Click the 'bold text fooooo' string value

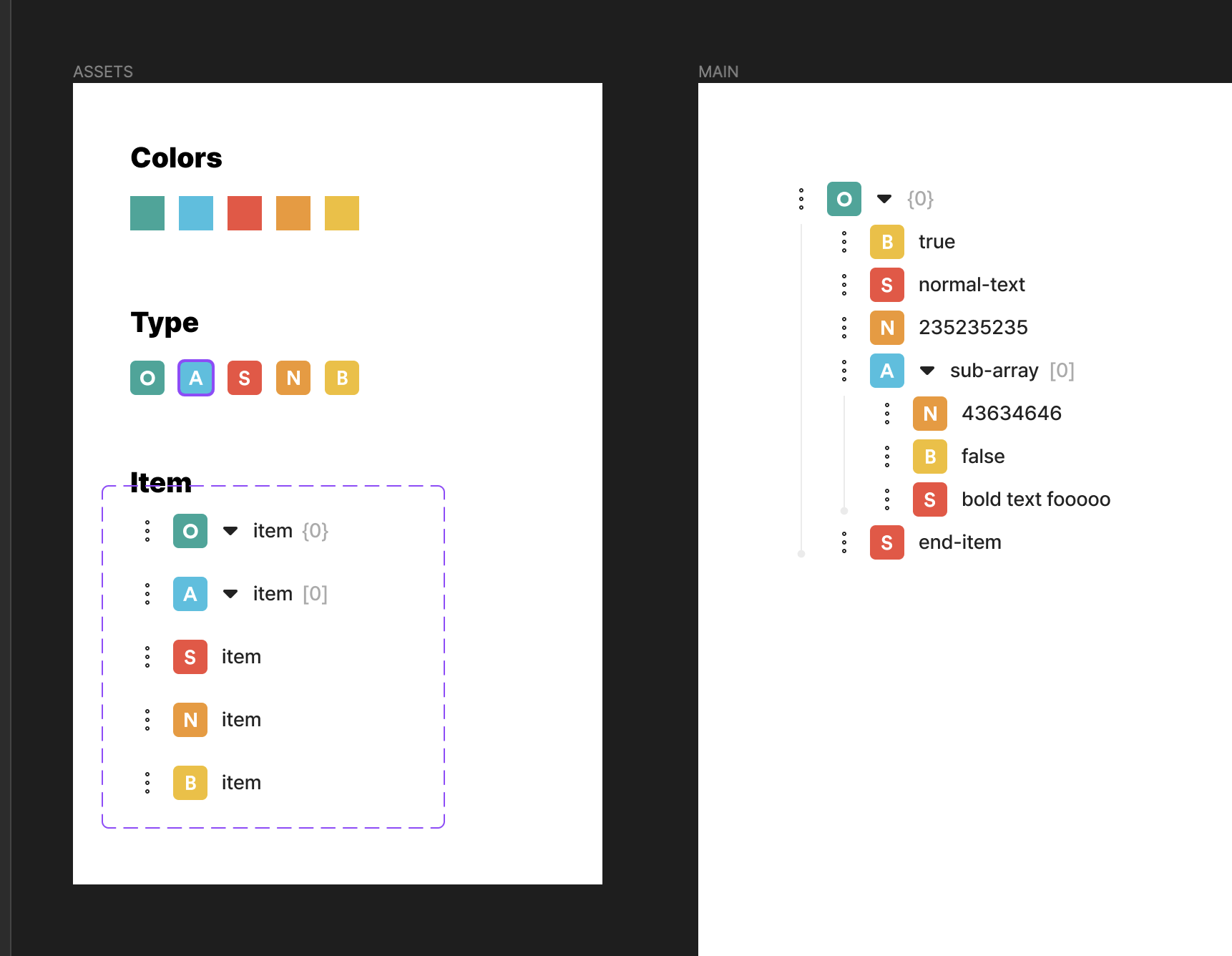pos(1036,499)
